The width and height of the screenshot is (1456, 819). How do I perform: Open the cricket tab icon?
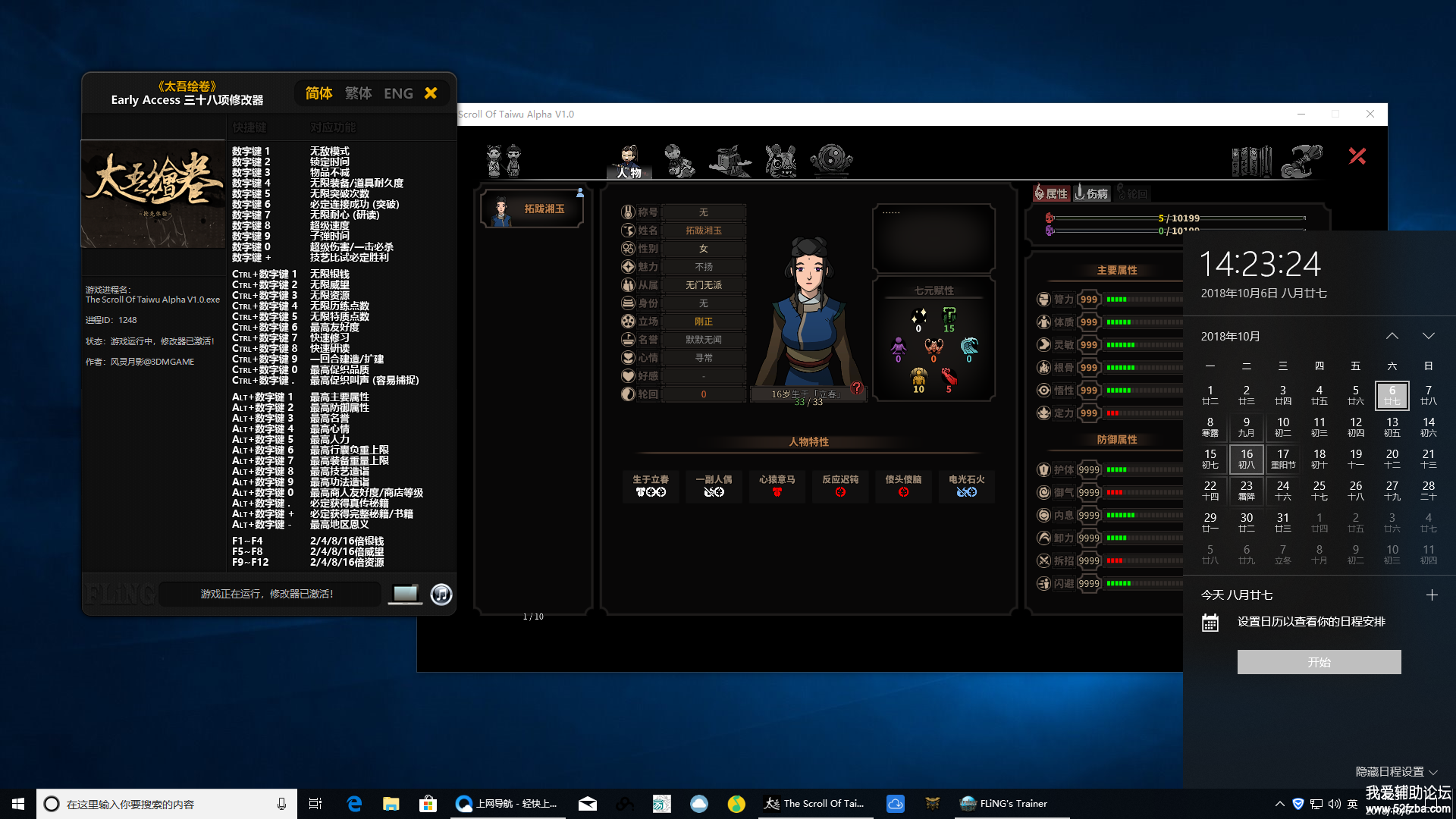coord(780,161)
